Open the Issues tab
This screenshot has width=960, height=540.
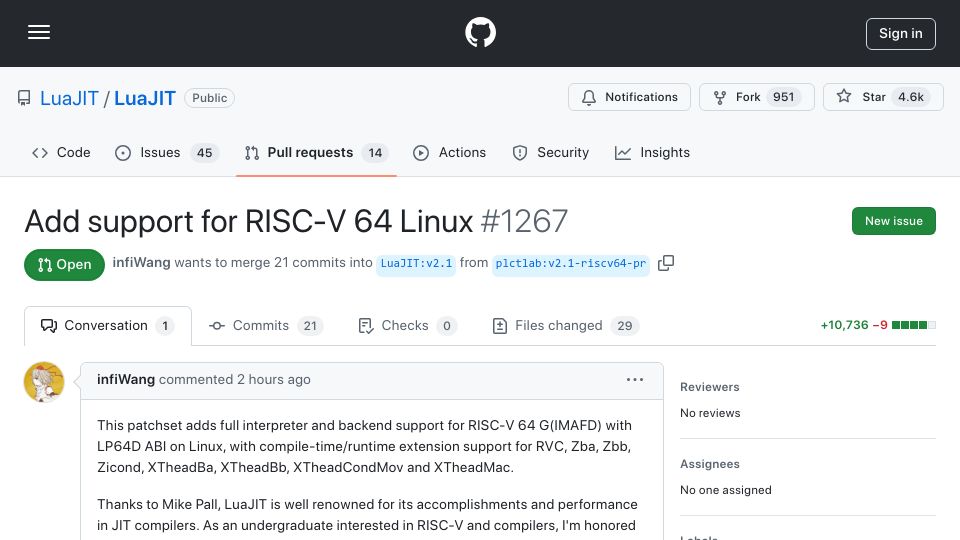[x=166, y=152]
